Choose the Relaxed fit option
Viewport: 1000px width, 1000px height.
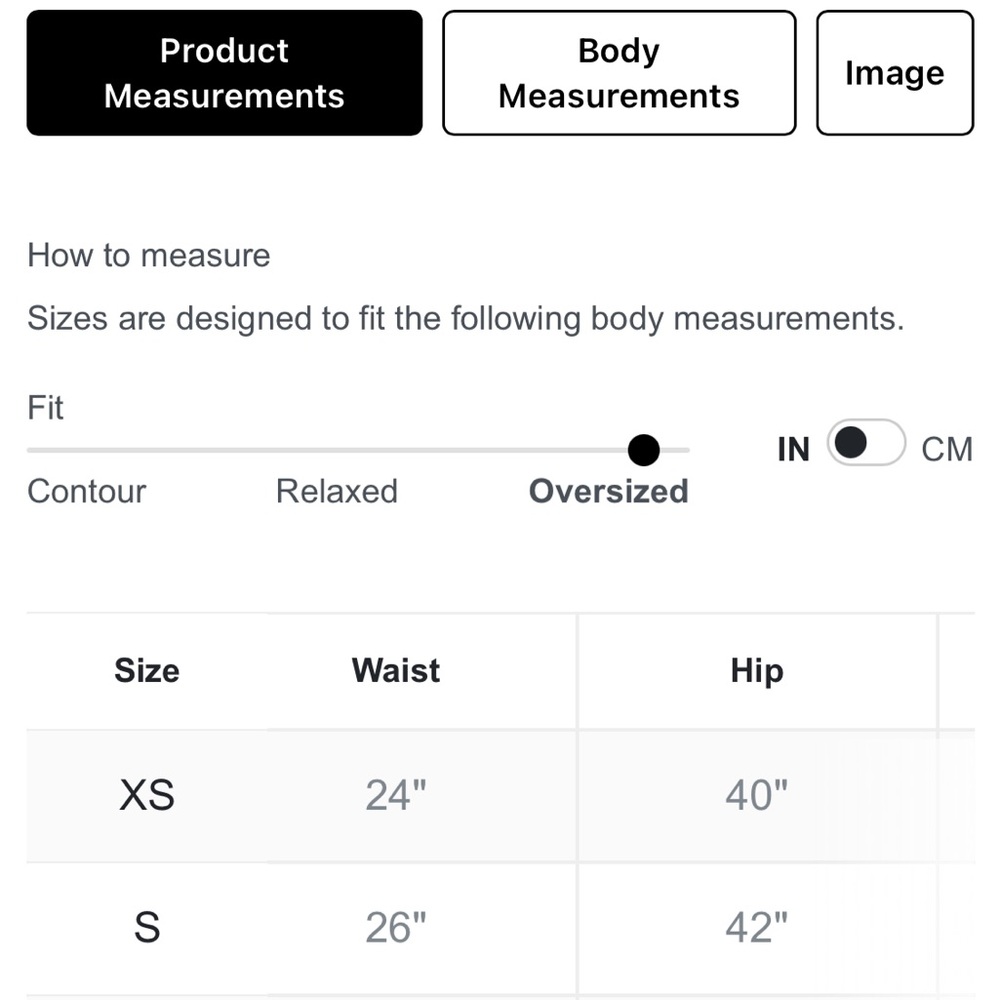pos(337,491)
